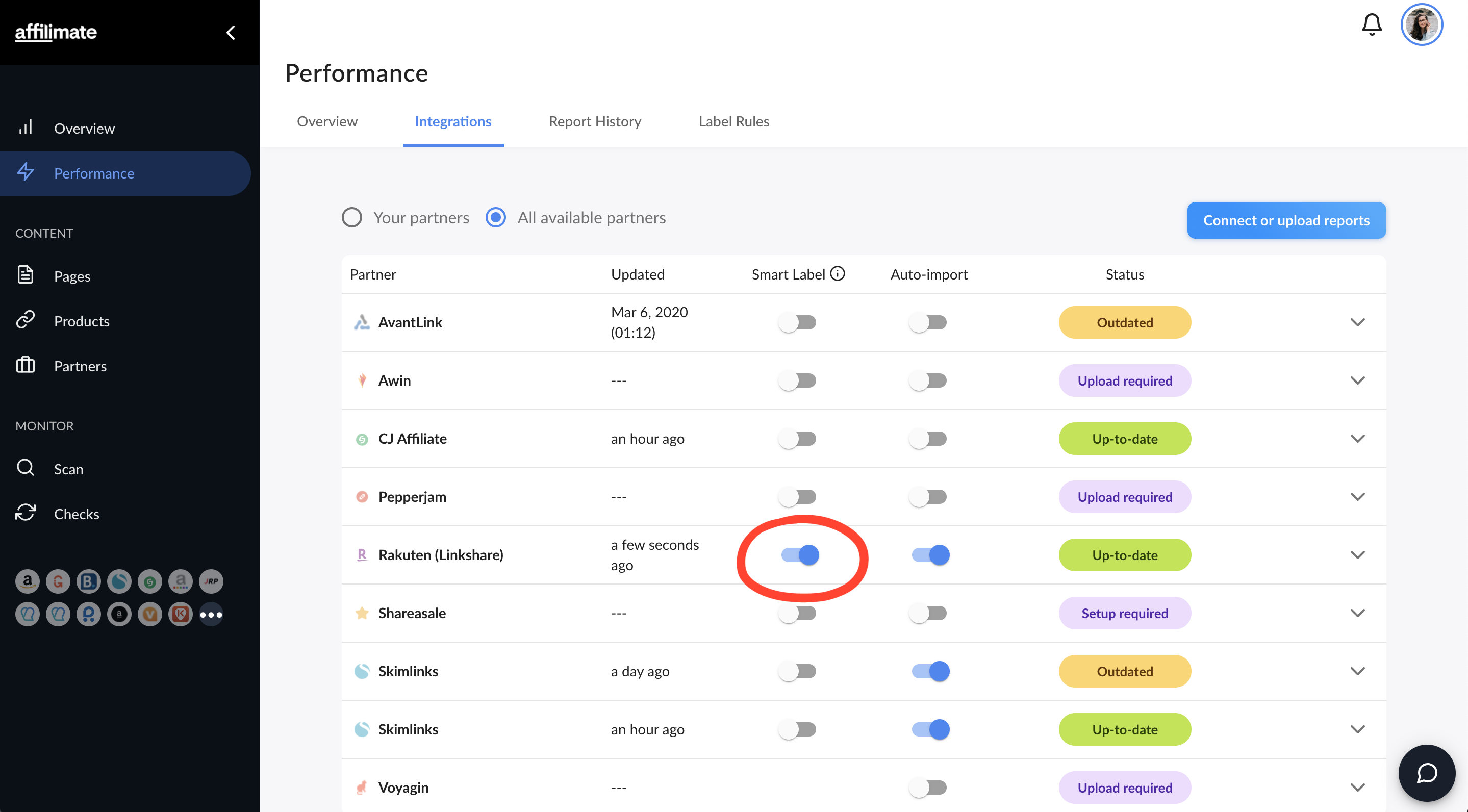The height and width of the screenshot is (812, 1468).
Task: Click the Skimlinks teal icon in sidebar
Action: pos(119,581)
